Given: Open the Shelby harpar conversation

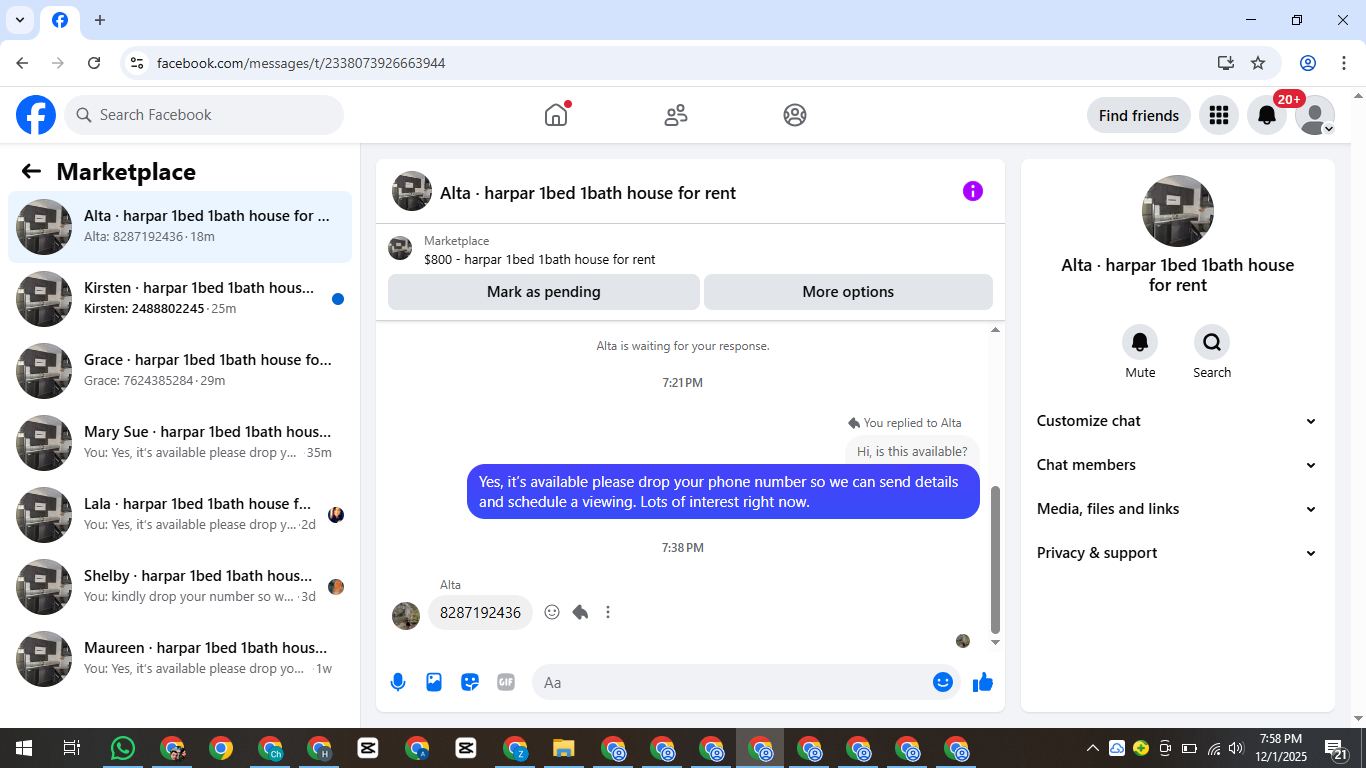Looking at the screenshot, I should click(x=180, y=587).
